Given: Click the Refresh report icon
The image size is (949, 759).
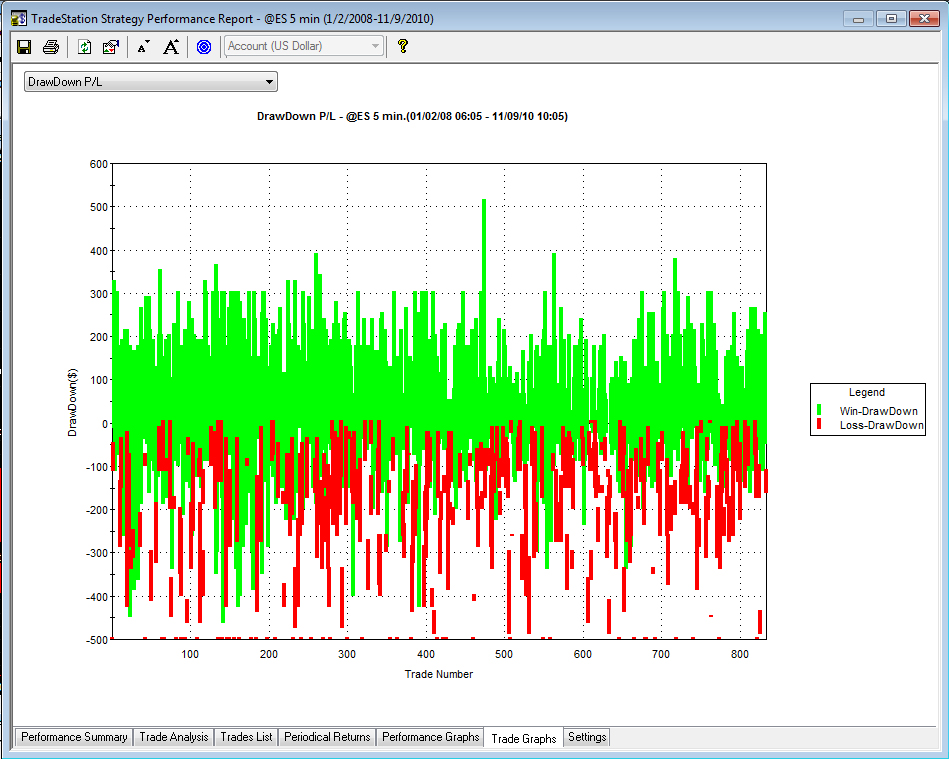Looking at the screenshot, I should point(84,47).
